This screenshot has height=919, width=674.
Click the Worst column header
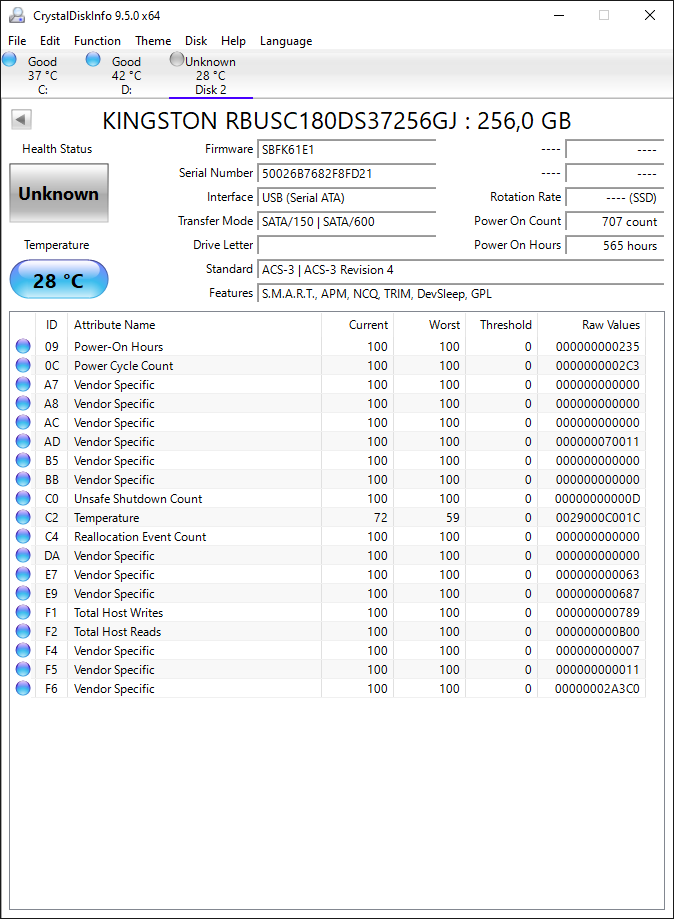[x=430, y=325]
